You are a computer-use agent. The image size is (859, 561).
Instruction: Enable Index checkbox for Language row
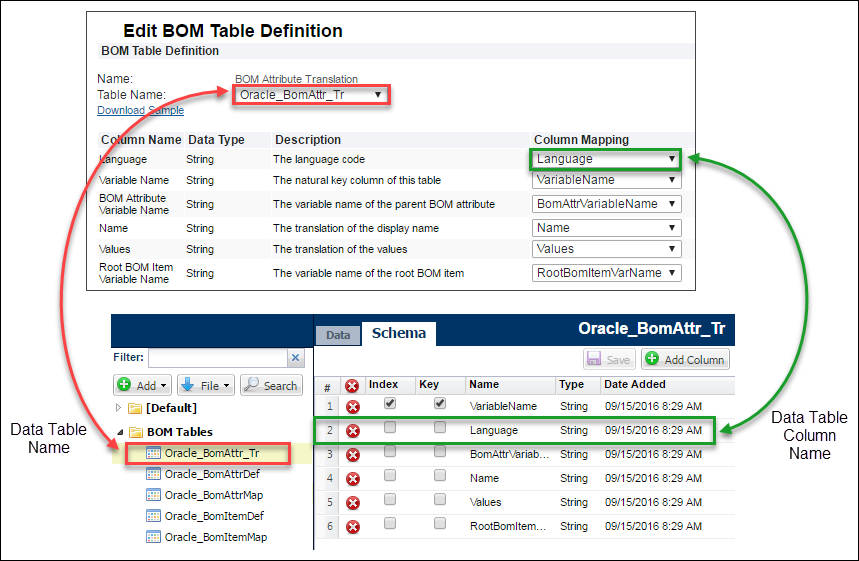point(390,427)
